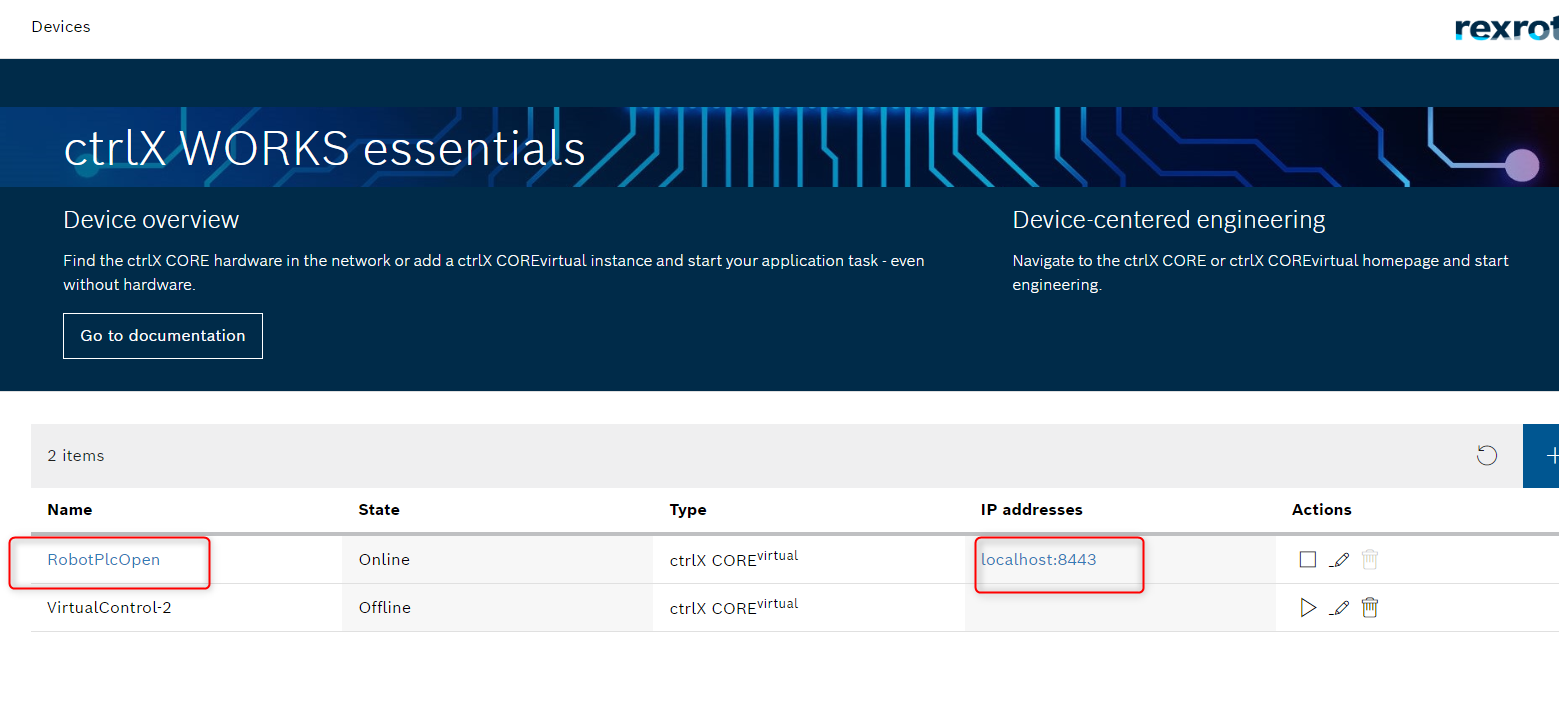Sort by the State column header
The height and width of the screenshot is (720, 1559).
coord(379,510)
